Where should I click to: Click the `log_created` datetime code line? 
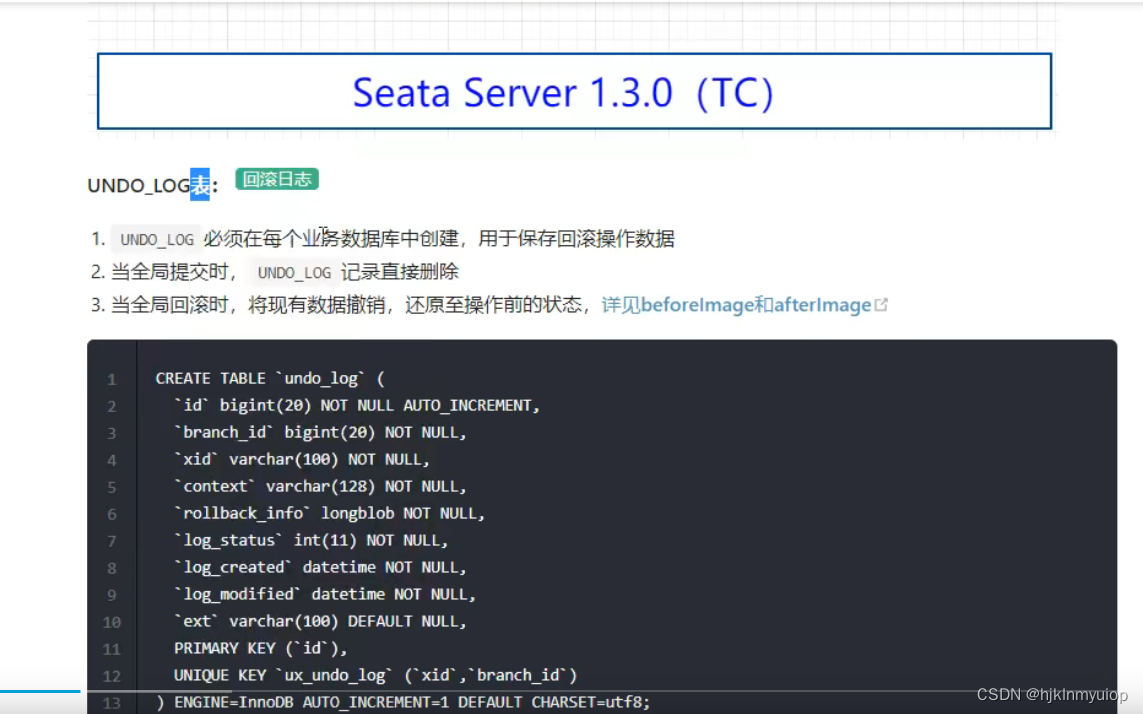320,567
